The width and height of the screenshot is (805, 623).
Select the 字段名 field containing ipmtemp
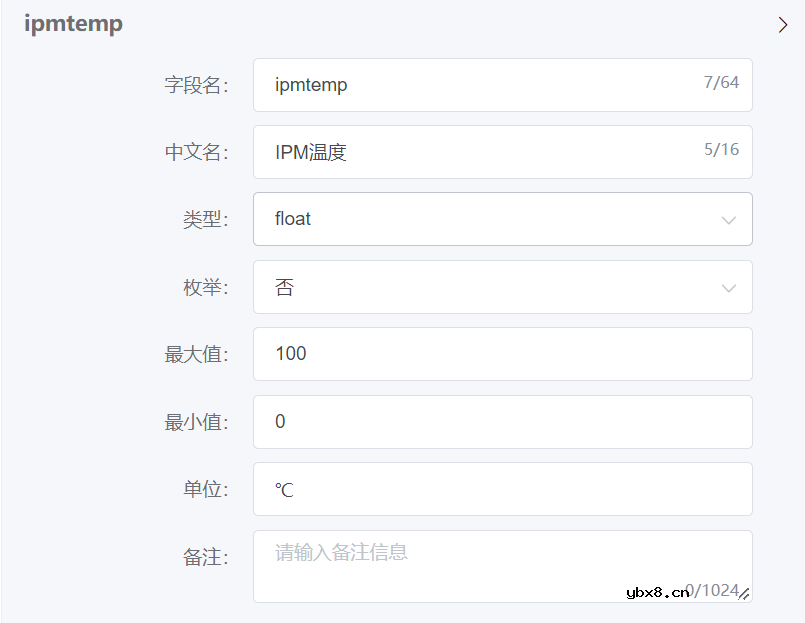click(x=450, y=85)
